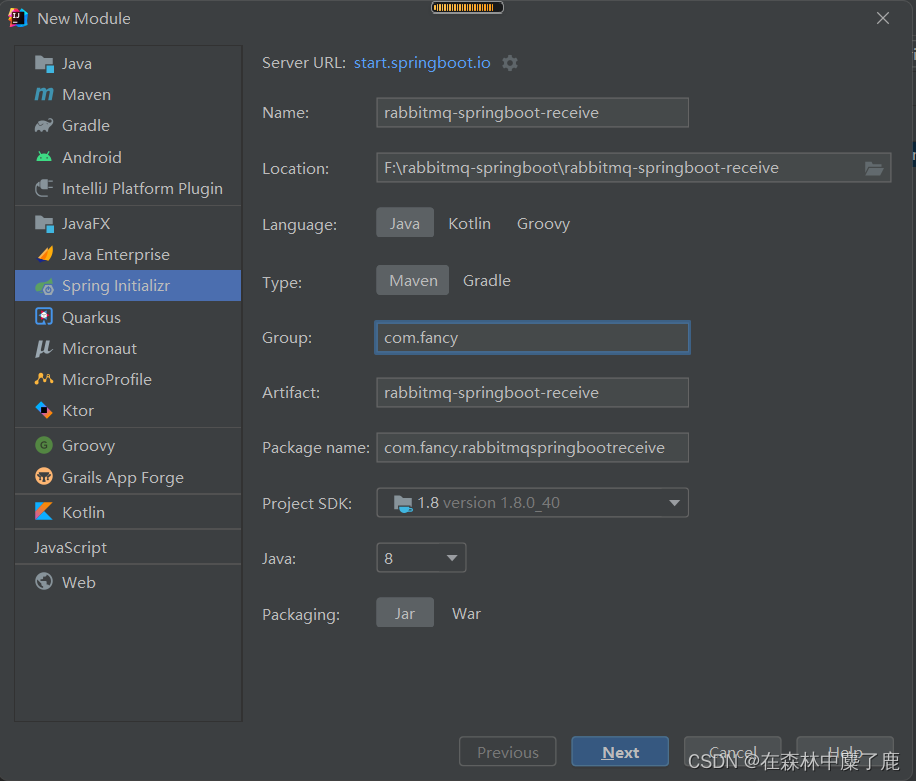916x781 pixels.
Task: Click the MicroProfile icon
Action: (44, 379)
